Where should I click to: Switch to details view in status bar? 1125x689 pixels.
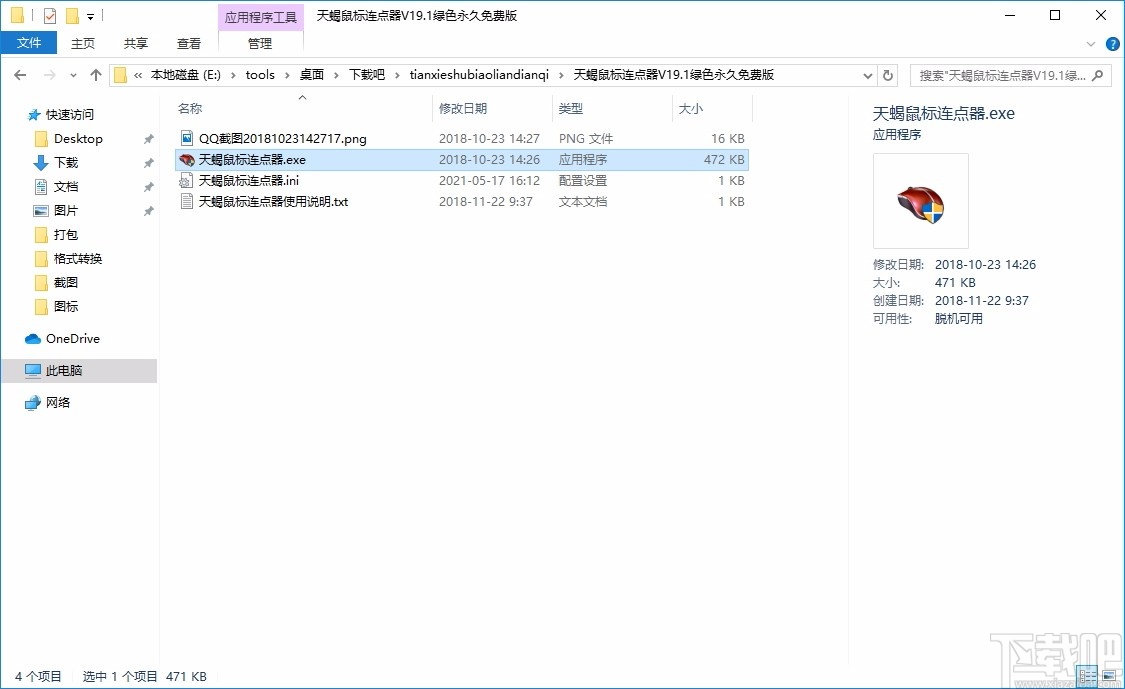click(x=1086, y=676)
